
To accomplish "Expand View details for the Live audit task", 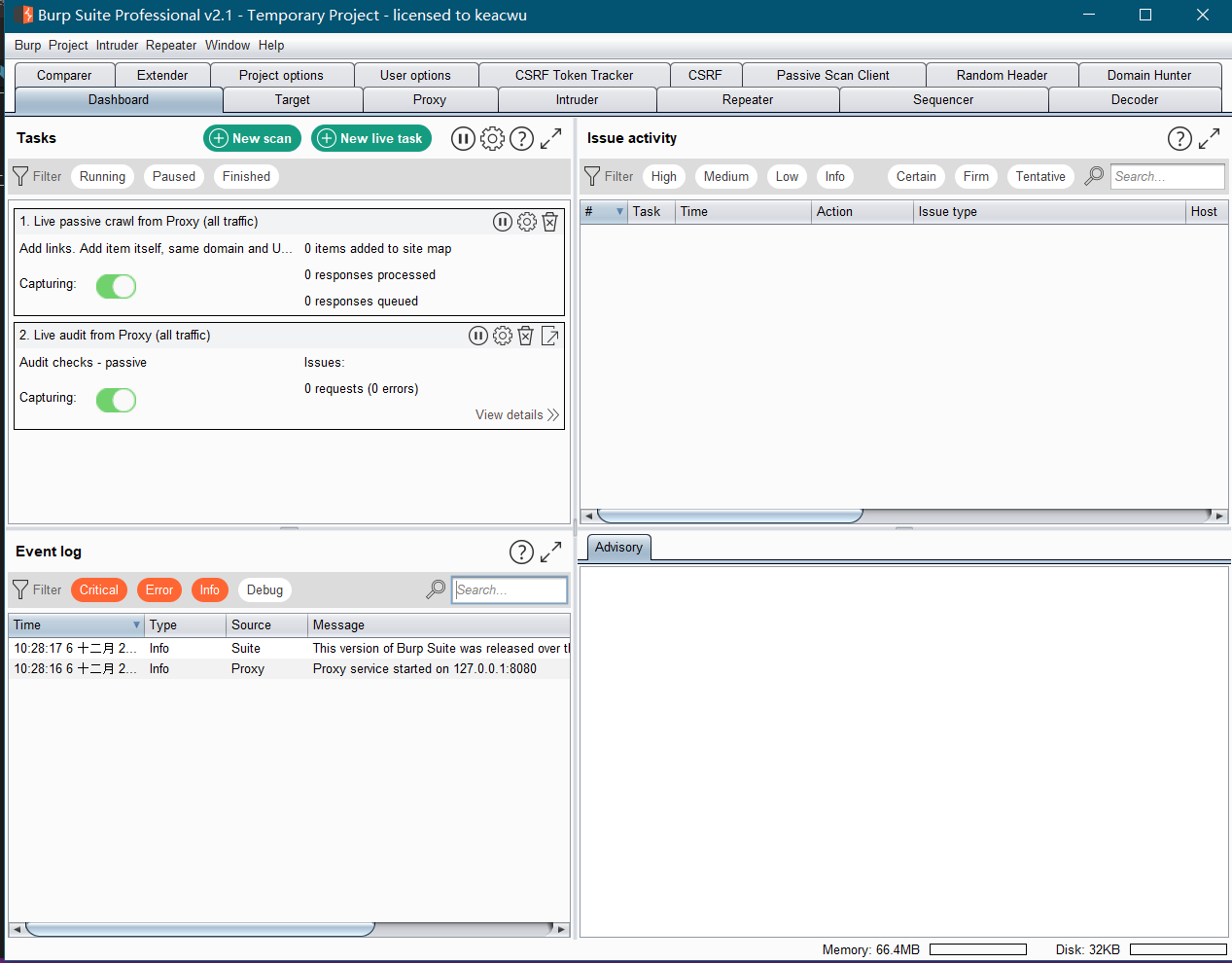I will point(517,414).
